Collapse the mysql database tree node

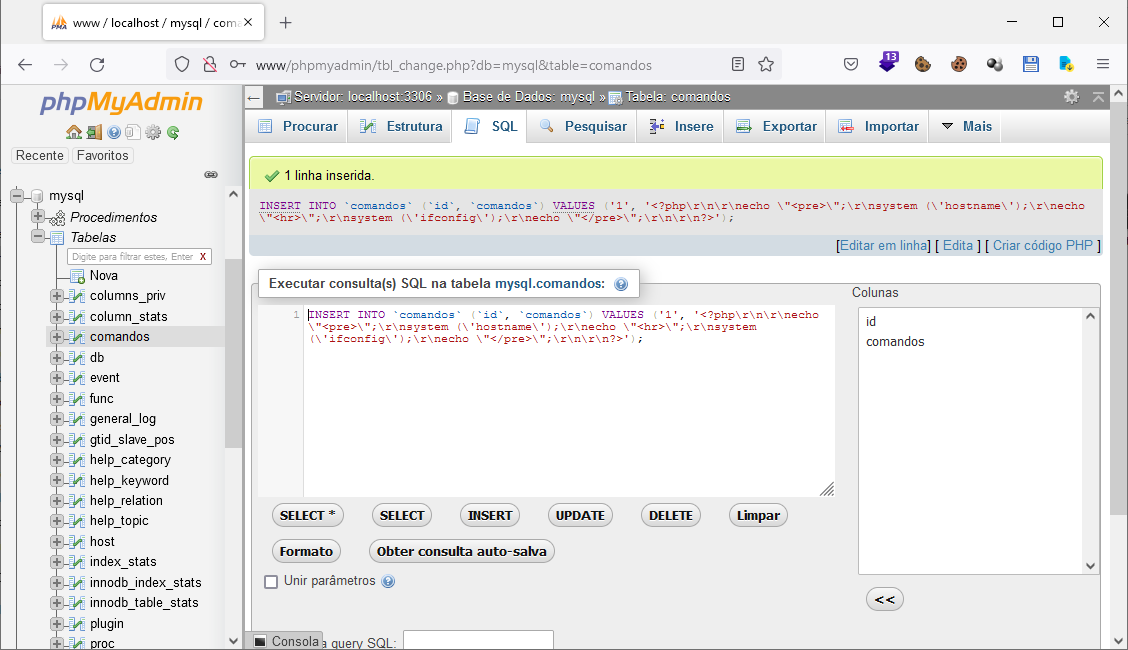click(x=17, y=196)
